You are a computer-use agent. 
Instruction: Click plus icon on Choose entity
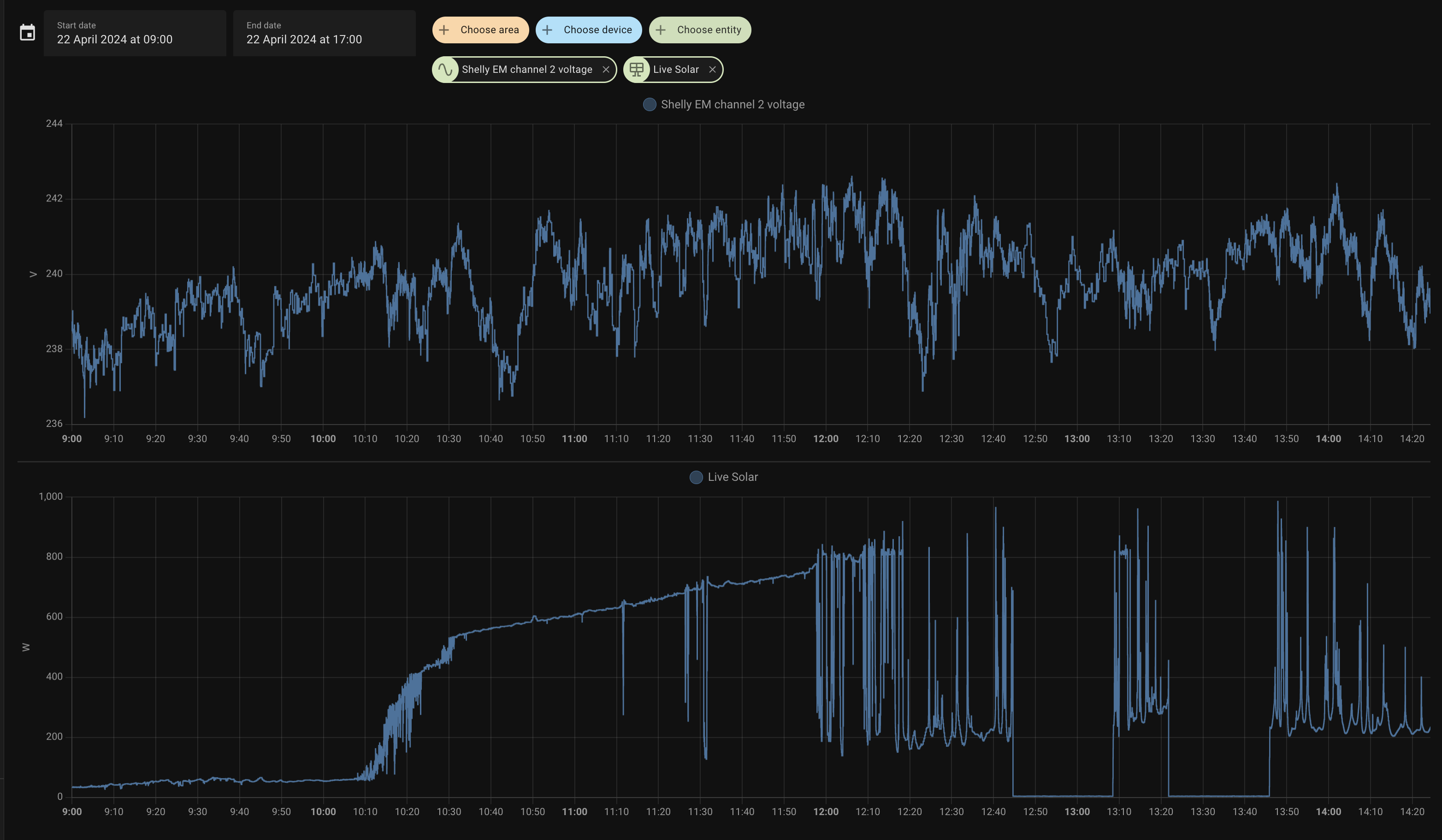tap(660, 30)
